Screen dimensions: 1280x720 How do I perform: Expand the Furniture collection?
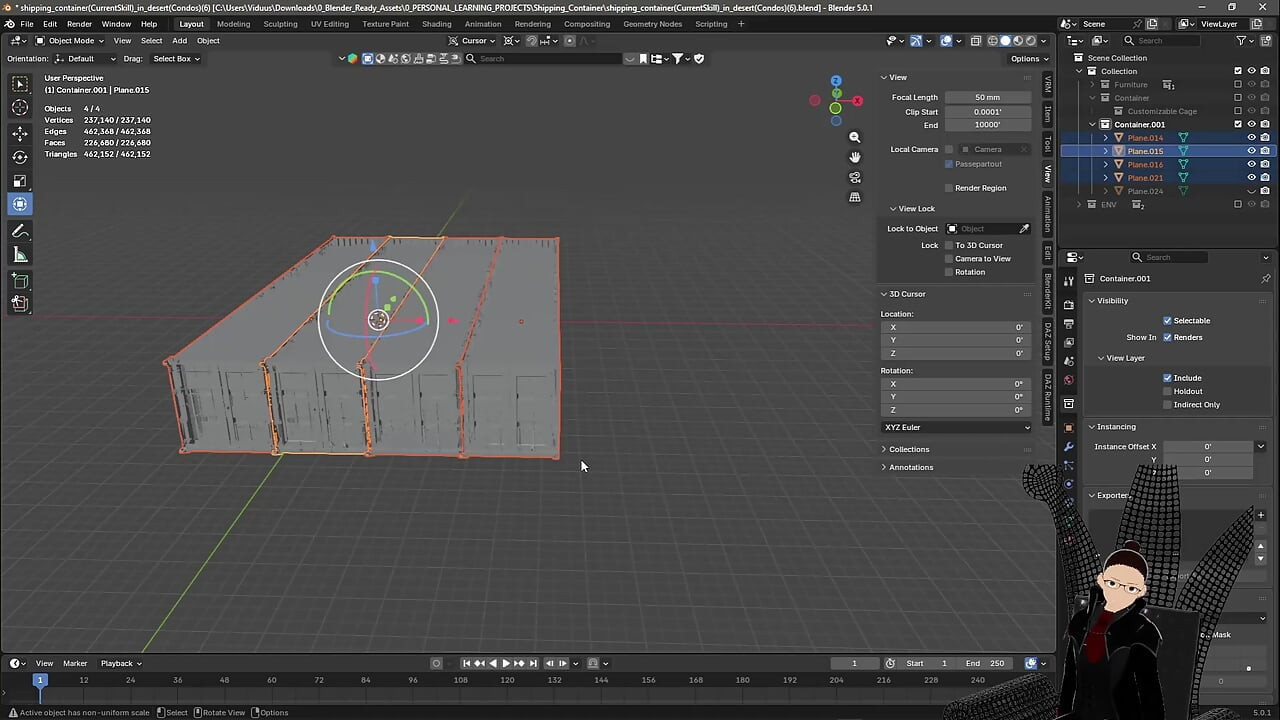(1092, 85)
